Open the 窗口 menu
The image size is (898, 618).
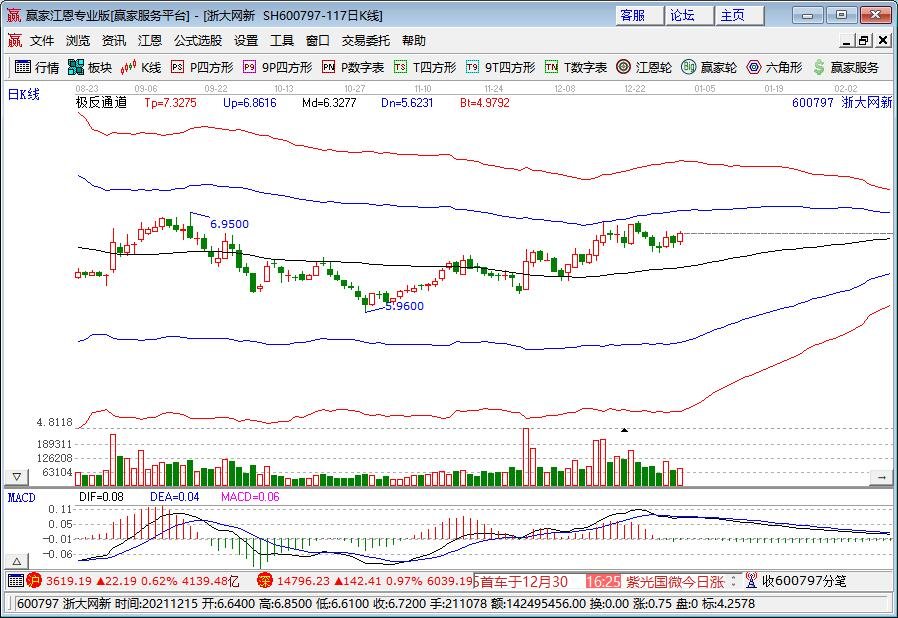pos(318,41)
